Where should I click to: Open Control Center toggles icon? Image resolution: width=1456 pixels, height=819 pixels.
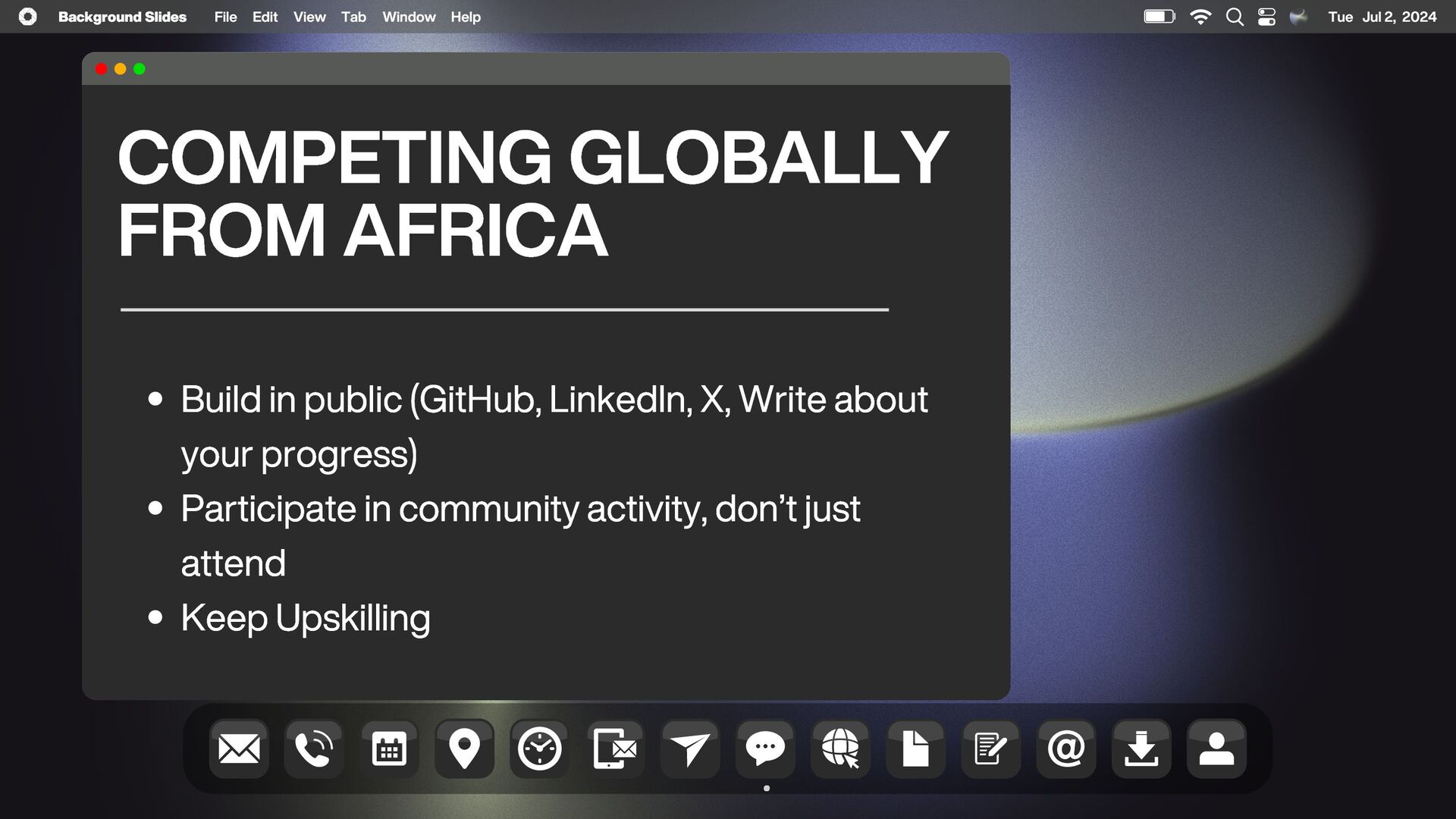click(1266, 17)
